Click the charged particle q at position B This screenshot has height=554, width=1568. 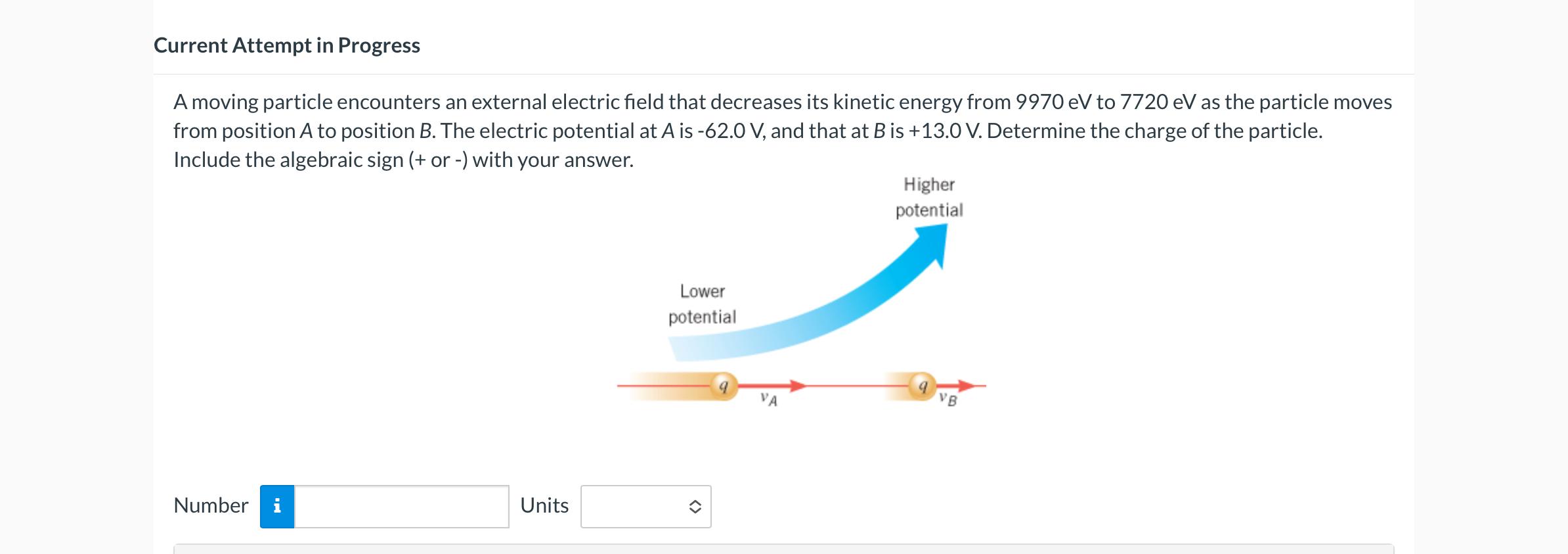[x=922, y=384]
